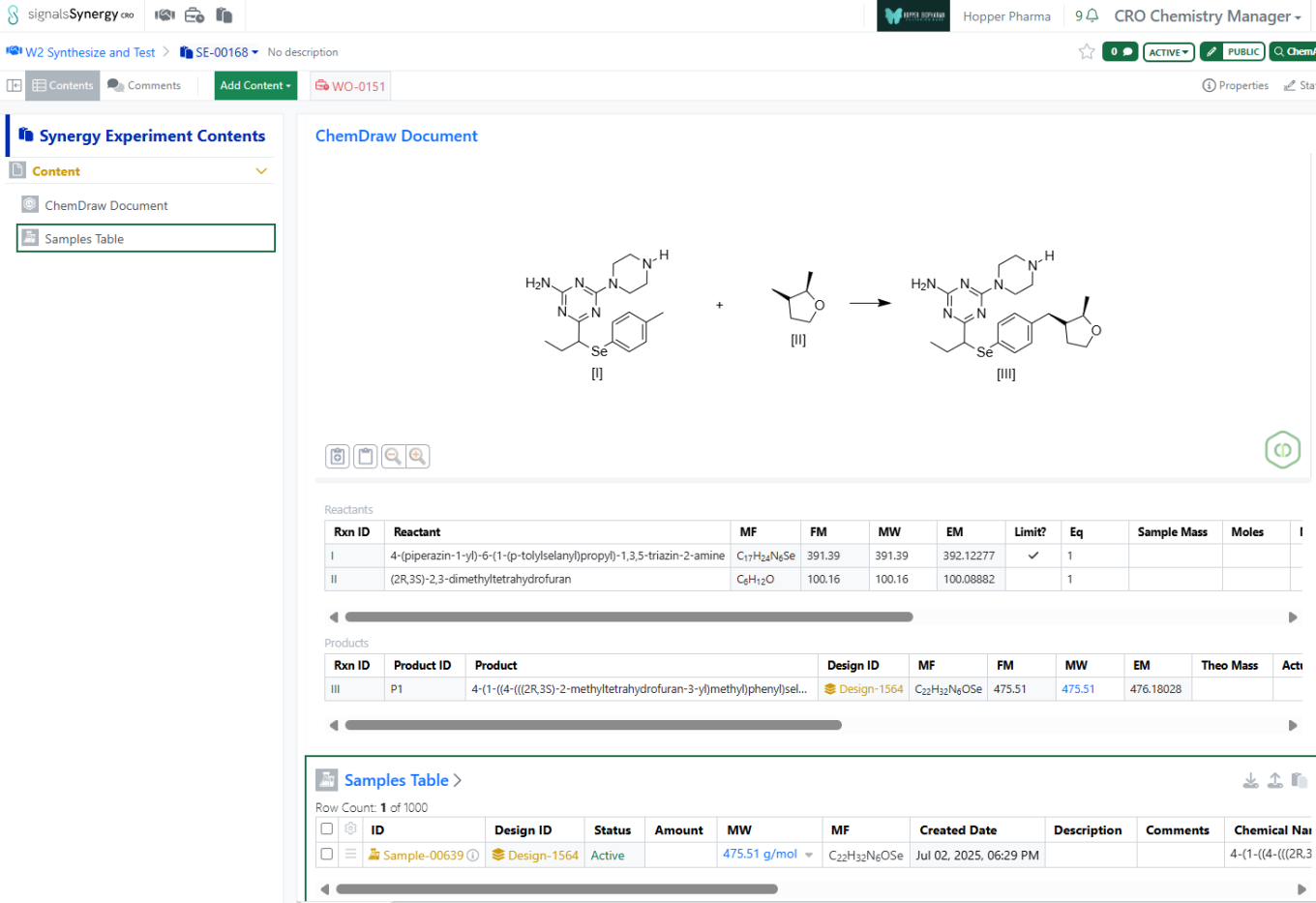This screenshot has width=1316, height=903.
Task: Zoom in the ChemDraw drawing
Action: pyautogui.click(x=417, y=456)
